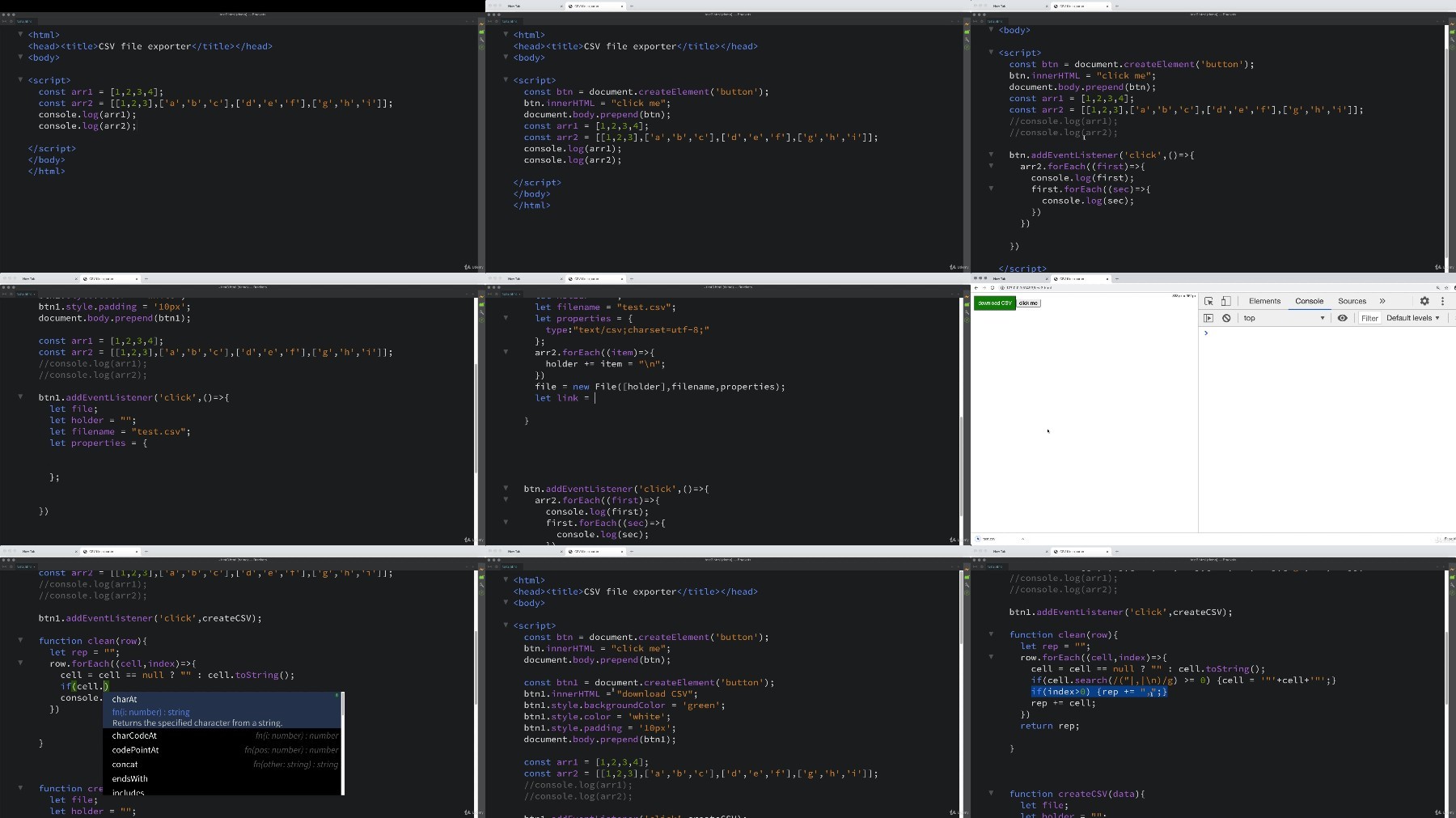Switch to the Sources tab
Viewport: 1456px width, 818px height.
pos(1352,301)
